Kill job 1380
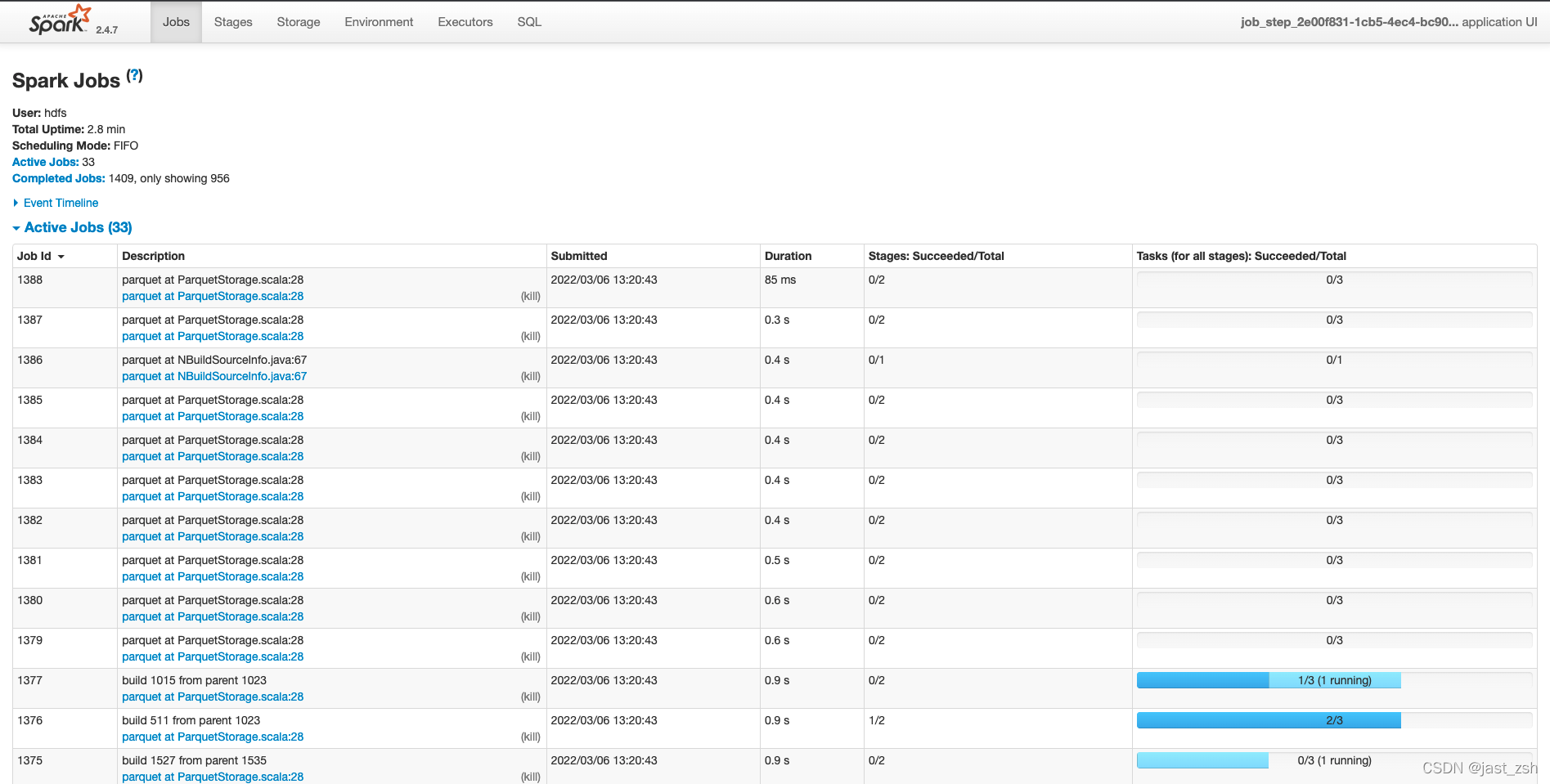The image size is (1550, 784). 531,616
